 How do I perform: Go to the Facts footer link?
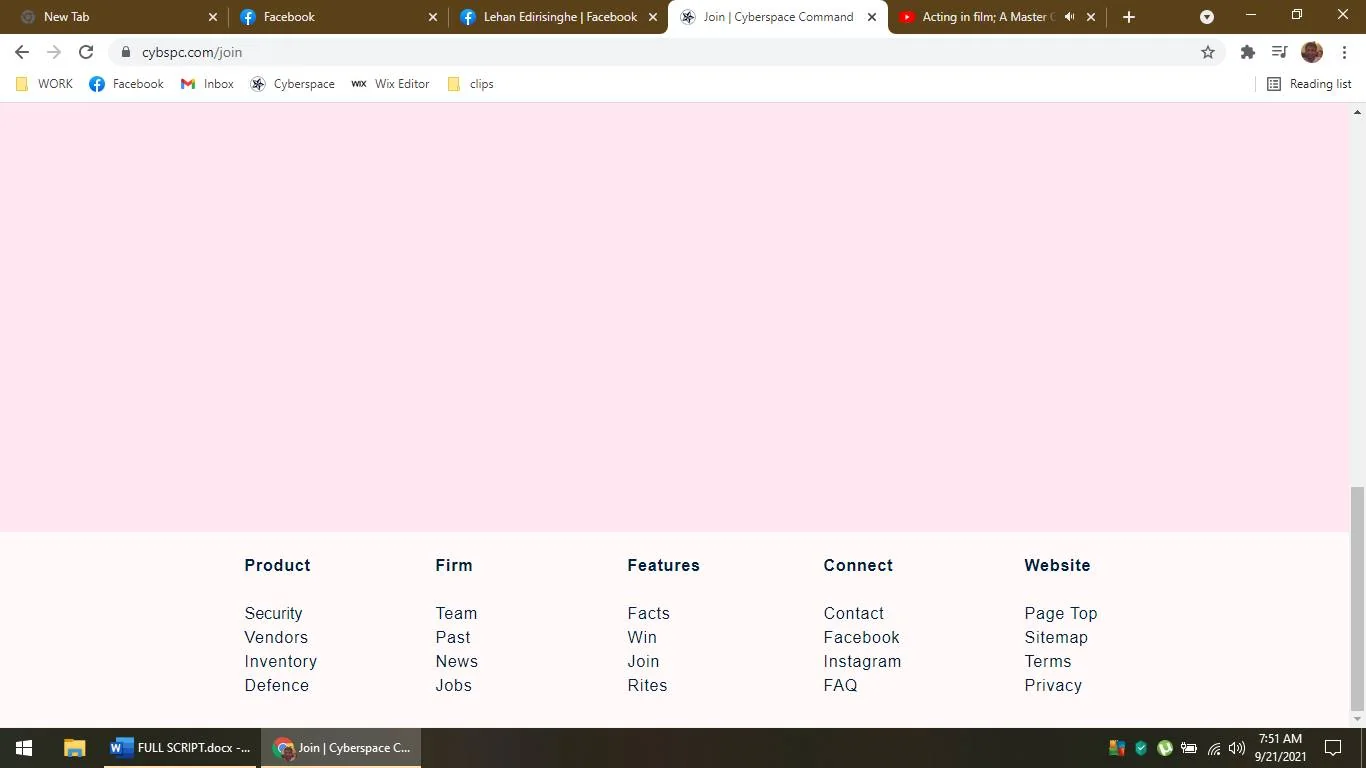pyautogui.click(x=649, y=613)
